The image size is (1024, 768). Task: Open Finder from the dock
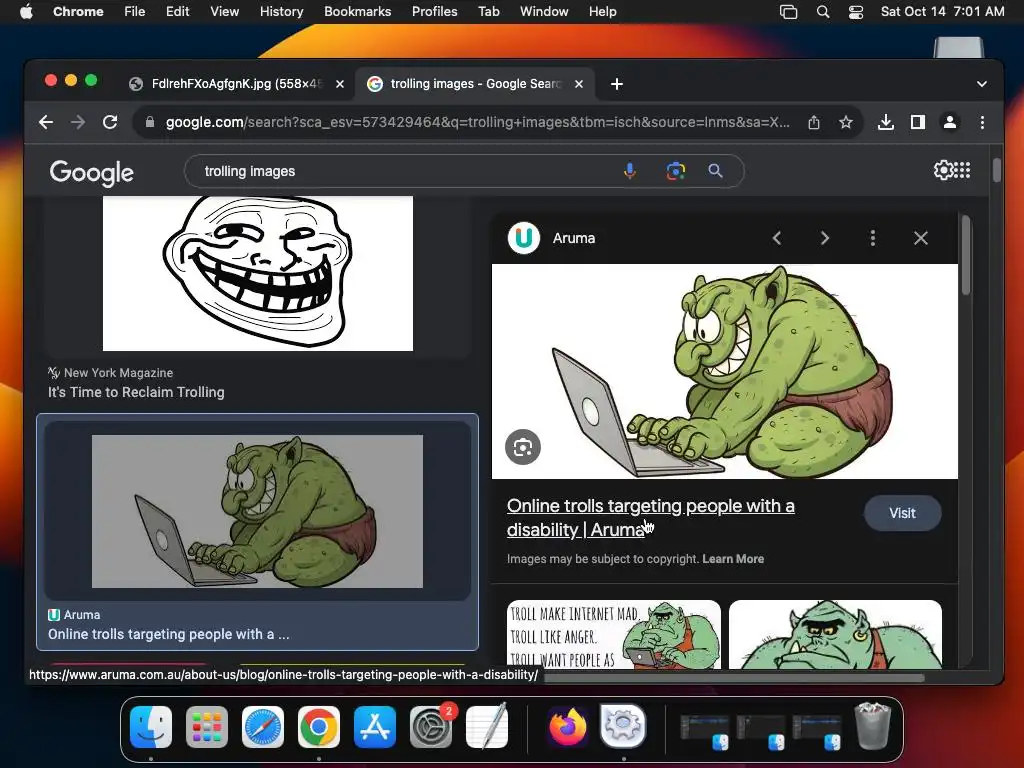[x=151, y=726]
